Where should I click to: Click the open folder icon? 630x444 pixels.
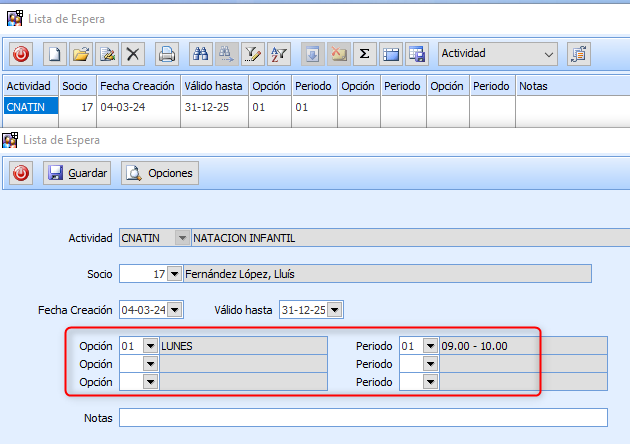coord(82,53)
